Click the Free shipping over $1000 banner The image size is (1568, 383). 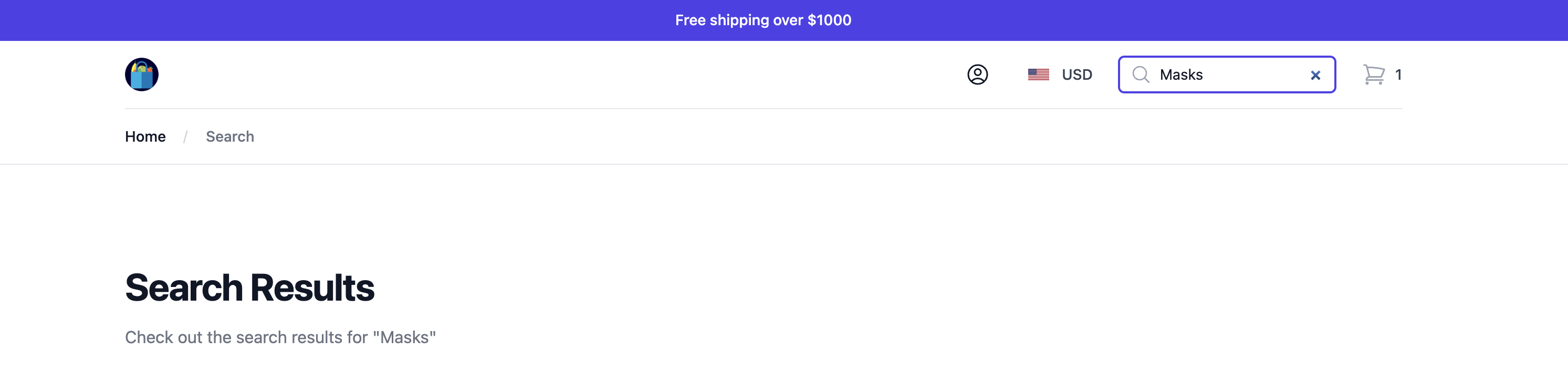[x=762, y=20]
